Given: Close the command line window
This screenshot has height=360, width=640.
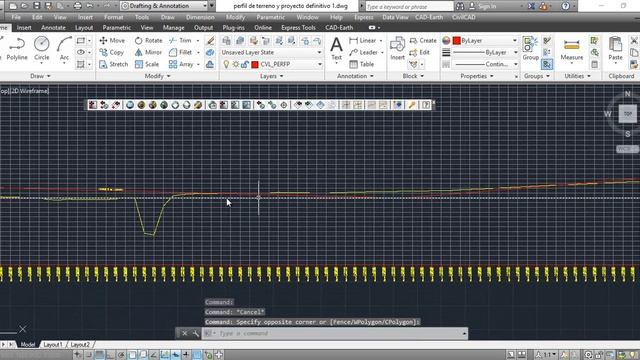Looking at the screenshot, I should click(184, 333).
